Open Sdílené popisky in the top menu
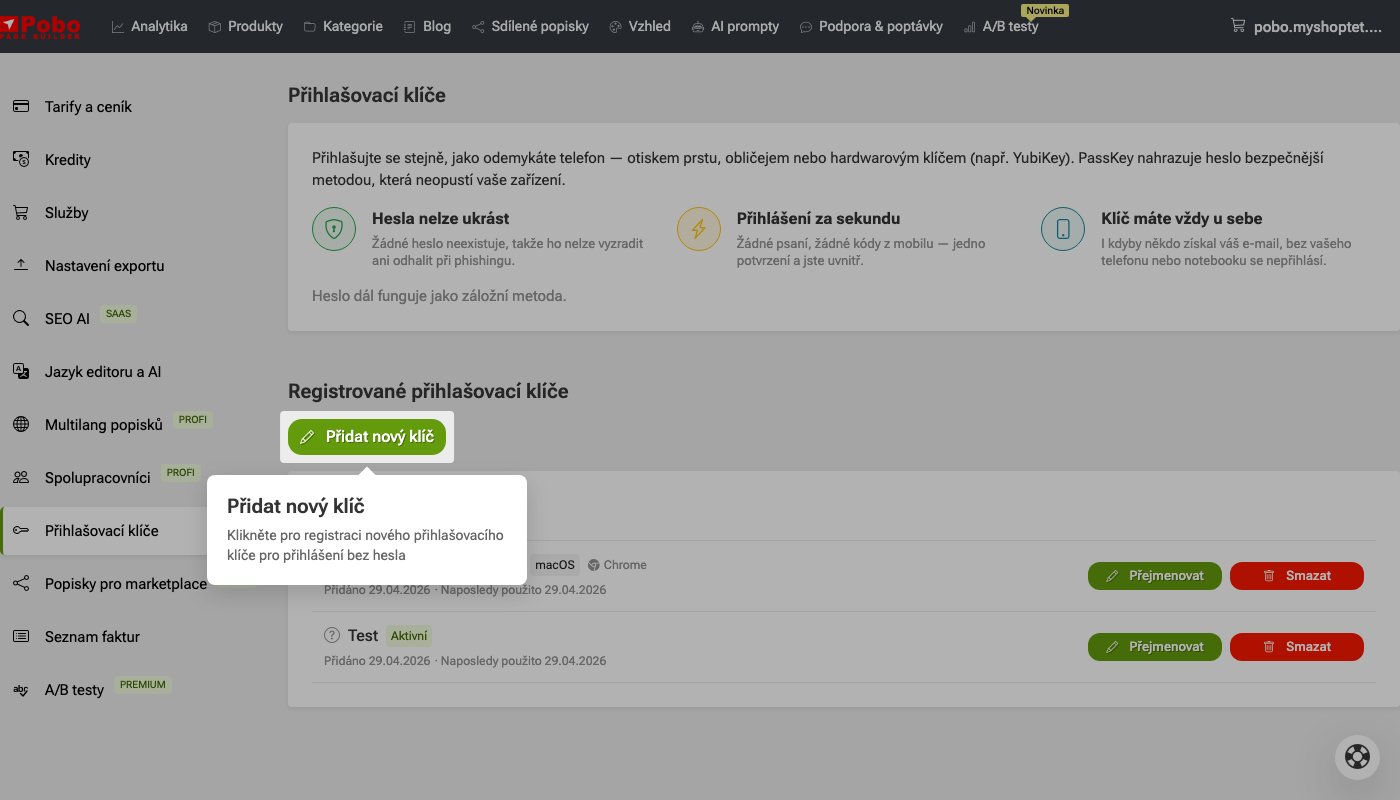The height and width of the screenshot is (800, 1400). [530, 26]
